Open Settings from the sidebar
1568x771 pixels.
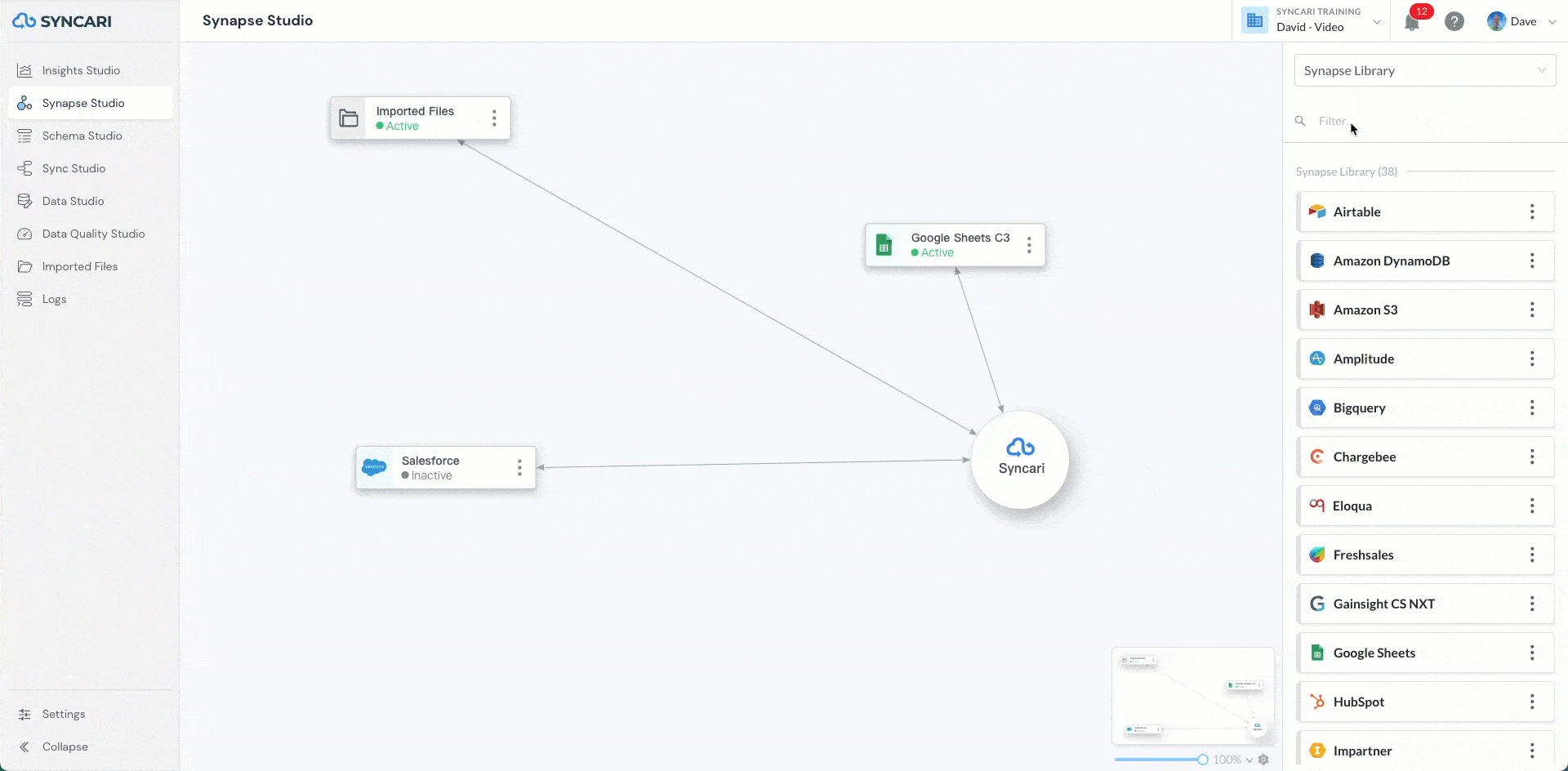coord(64,714)
